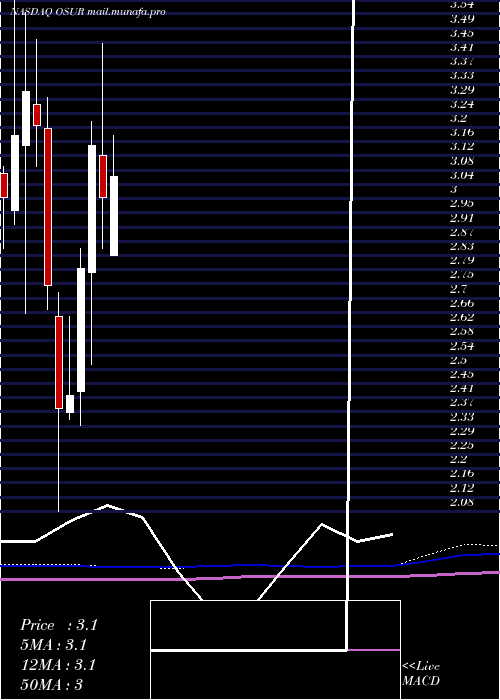Click the 3.16 price axis label

tap(462, 133)
